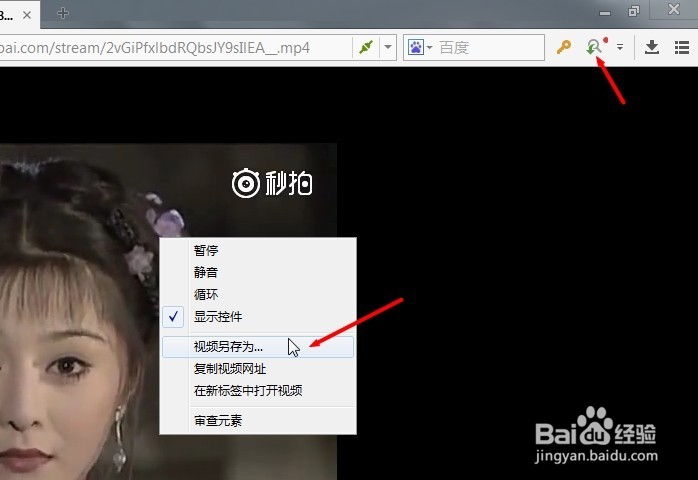The image size is (698, 480).
Task: Toggle the checked 显示控件 option
Action: (x=258, y=317)
